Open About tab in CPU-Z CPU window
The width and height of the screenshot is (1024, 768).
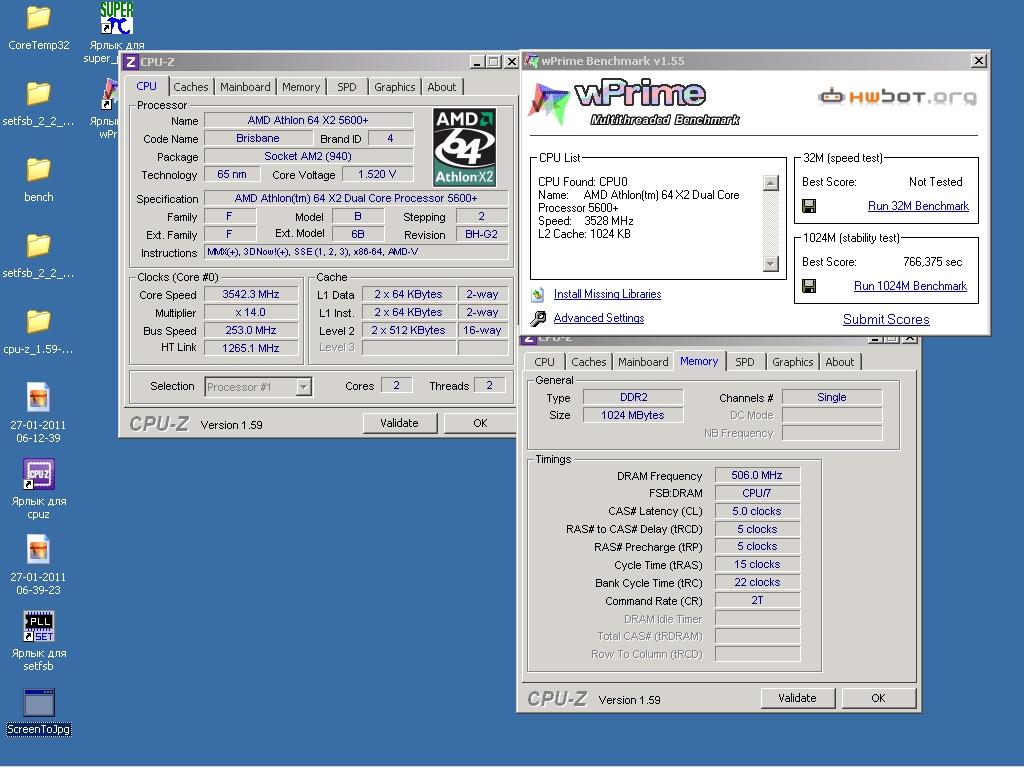pos(441,87)
